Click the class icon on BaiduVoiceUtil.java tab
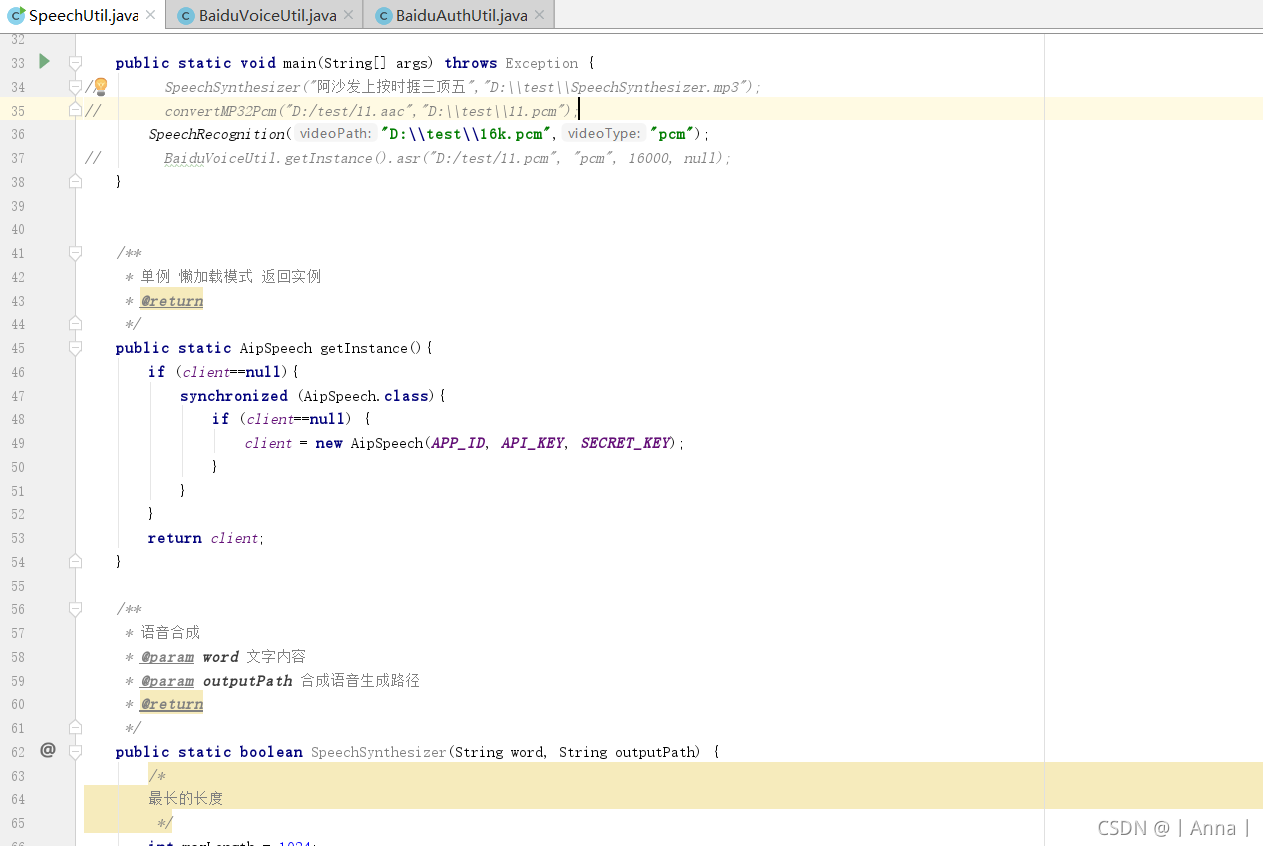This screenshot has height=846, width=1263. click(186, 15)
